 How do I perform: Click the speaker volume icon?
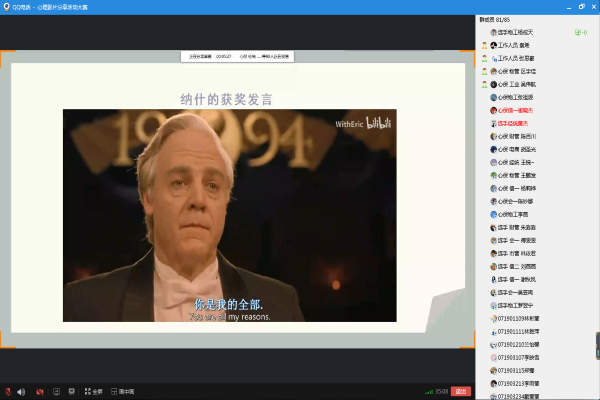tap(21, 392)
